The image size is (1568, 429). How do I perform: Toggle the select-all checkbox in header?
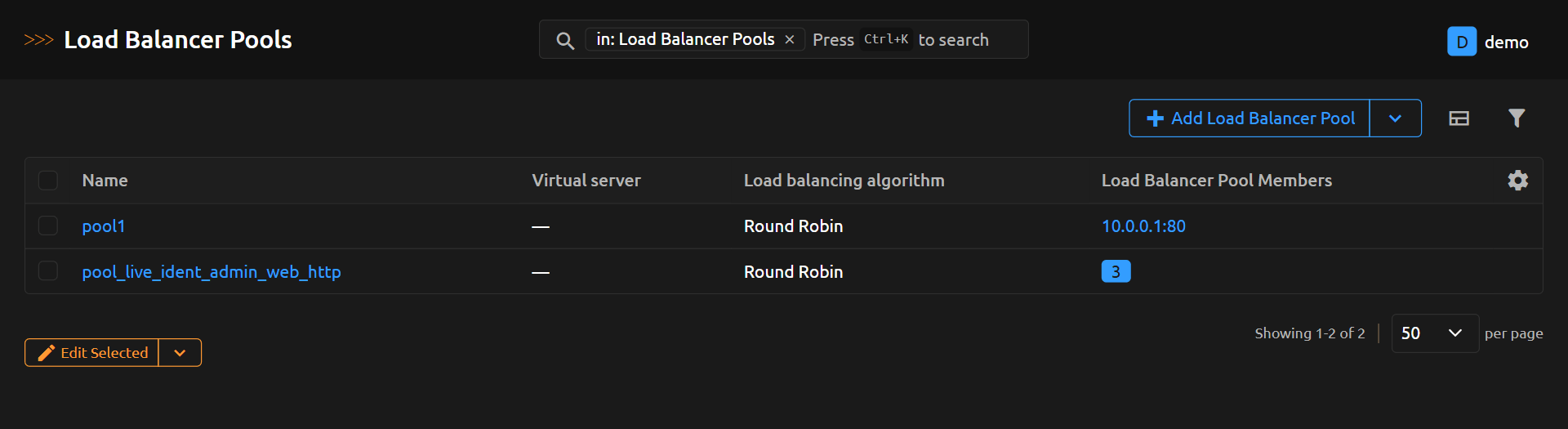(48, 181)
